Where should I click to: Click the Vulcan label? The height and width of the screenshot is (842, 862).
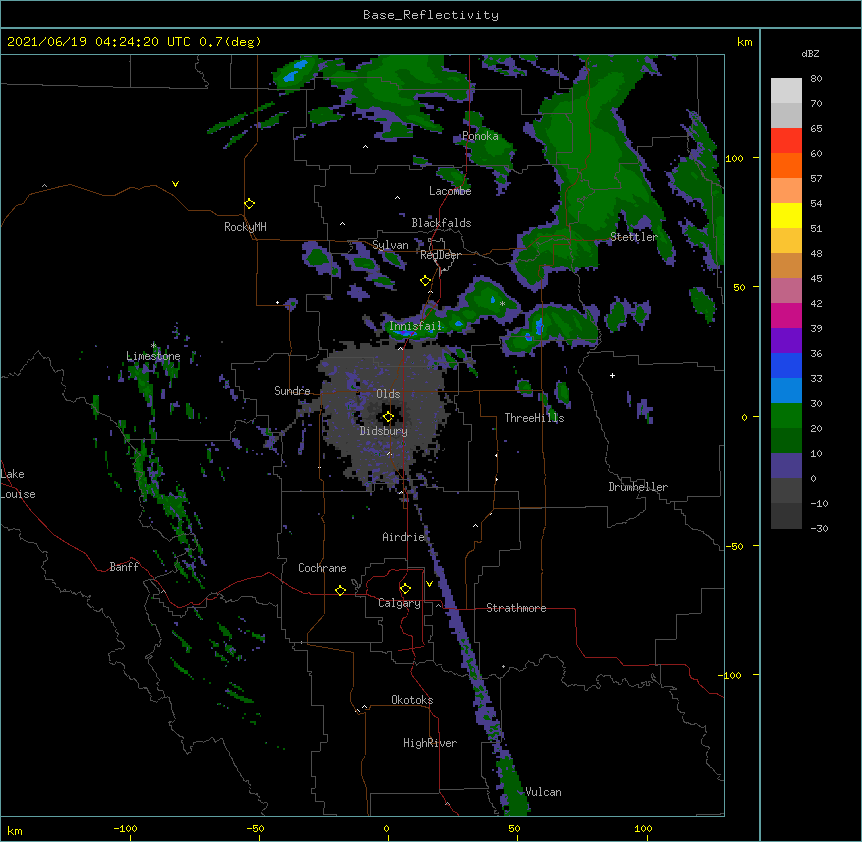tap(543, 792)
